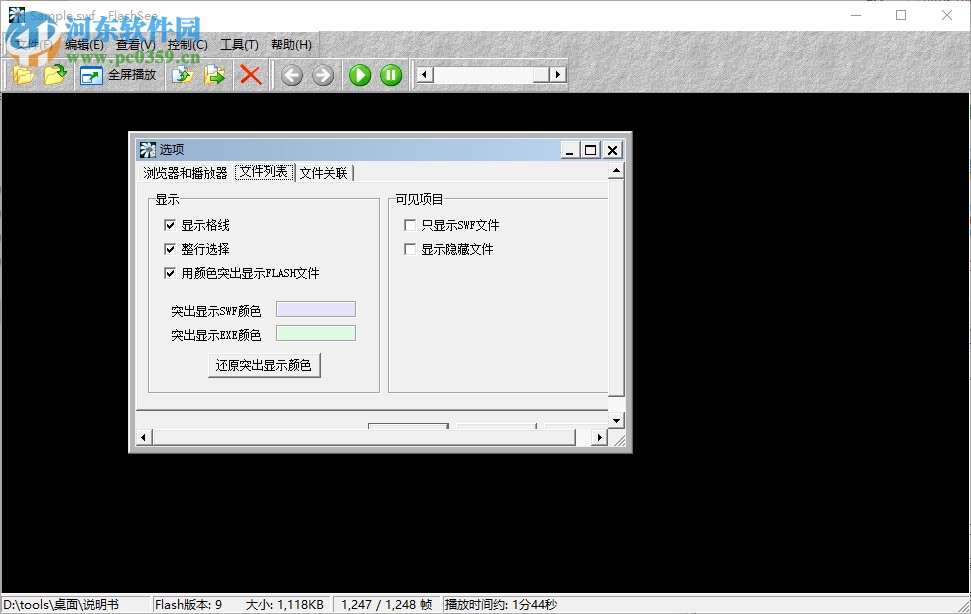Uncheck the 显示格线 checkbox
971x614 pixels.
171,225
